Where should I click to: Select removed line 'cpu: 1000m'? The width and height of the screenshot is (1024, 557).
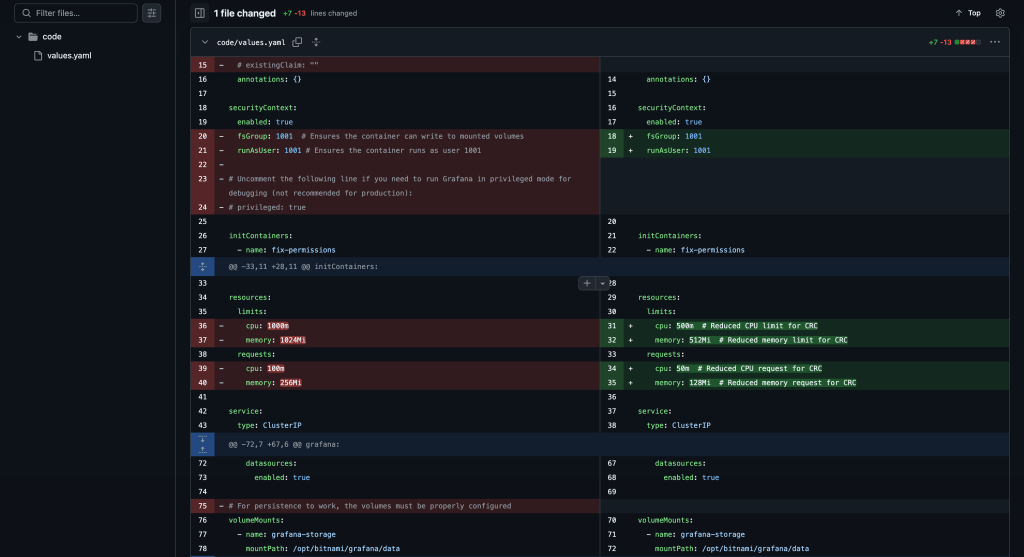267,326
